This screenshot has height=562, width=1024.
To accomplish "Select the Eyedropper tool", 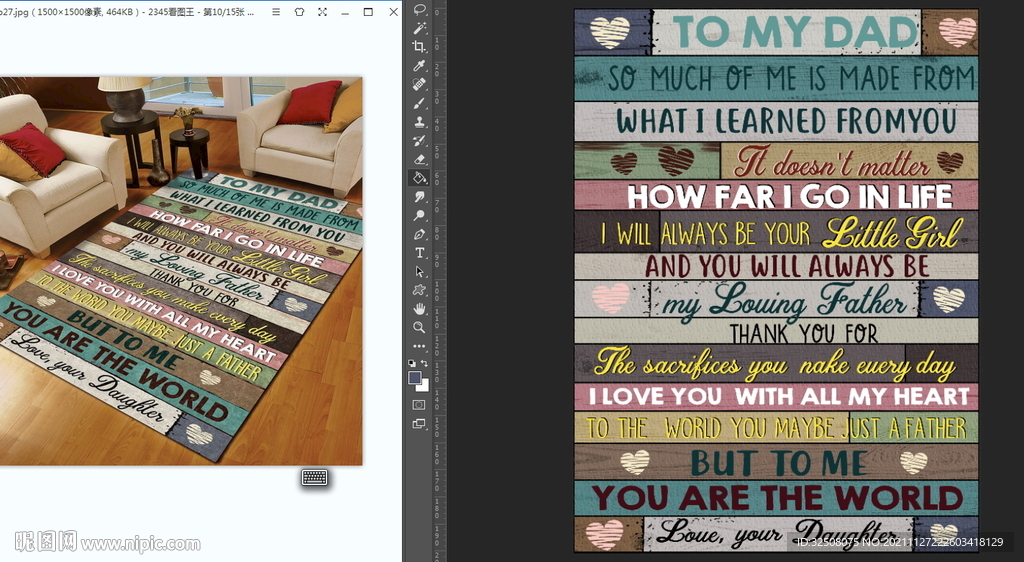I will [419, 66].
